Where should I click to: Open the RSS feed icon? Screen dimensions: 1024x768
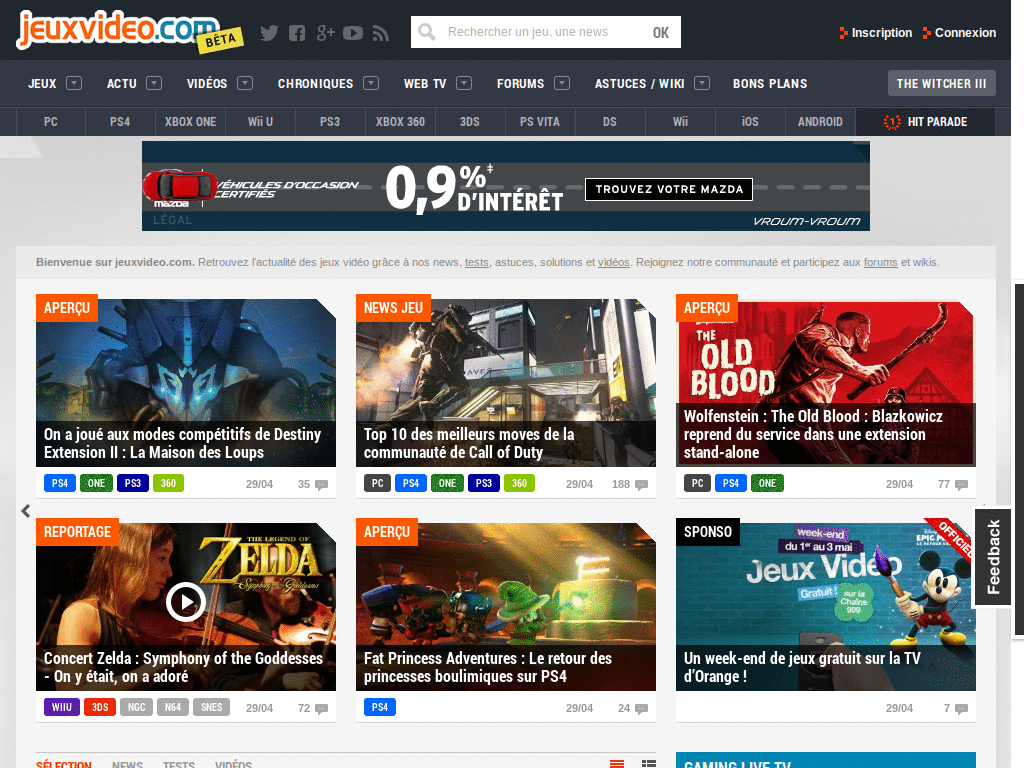tap(381, 33)
